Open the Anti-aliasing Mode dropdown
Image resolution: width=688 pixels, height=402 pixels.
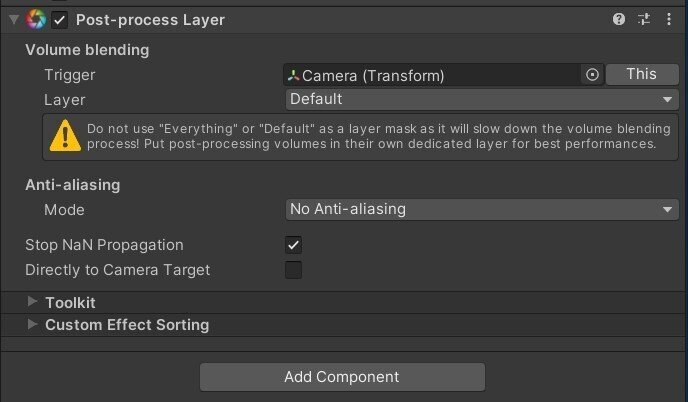click(482, 209)
